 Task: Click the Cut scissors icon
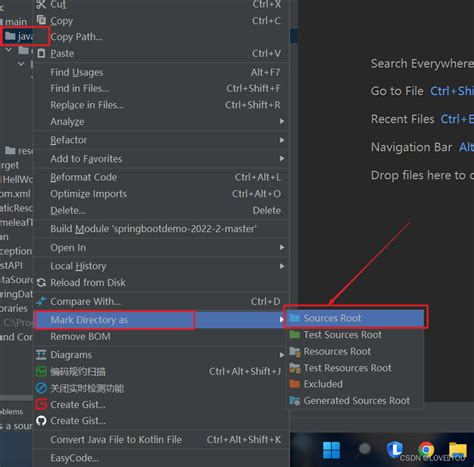pyautogui.click(x=41, y=4)
